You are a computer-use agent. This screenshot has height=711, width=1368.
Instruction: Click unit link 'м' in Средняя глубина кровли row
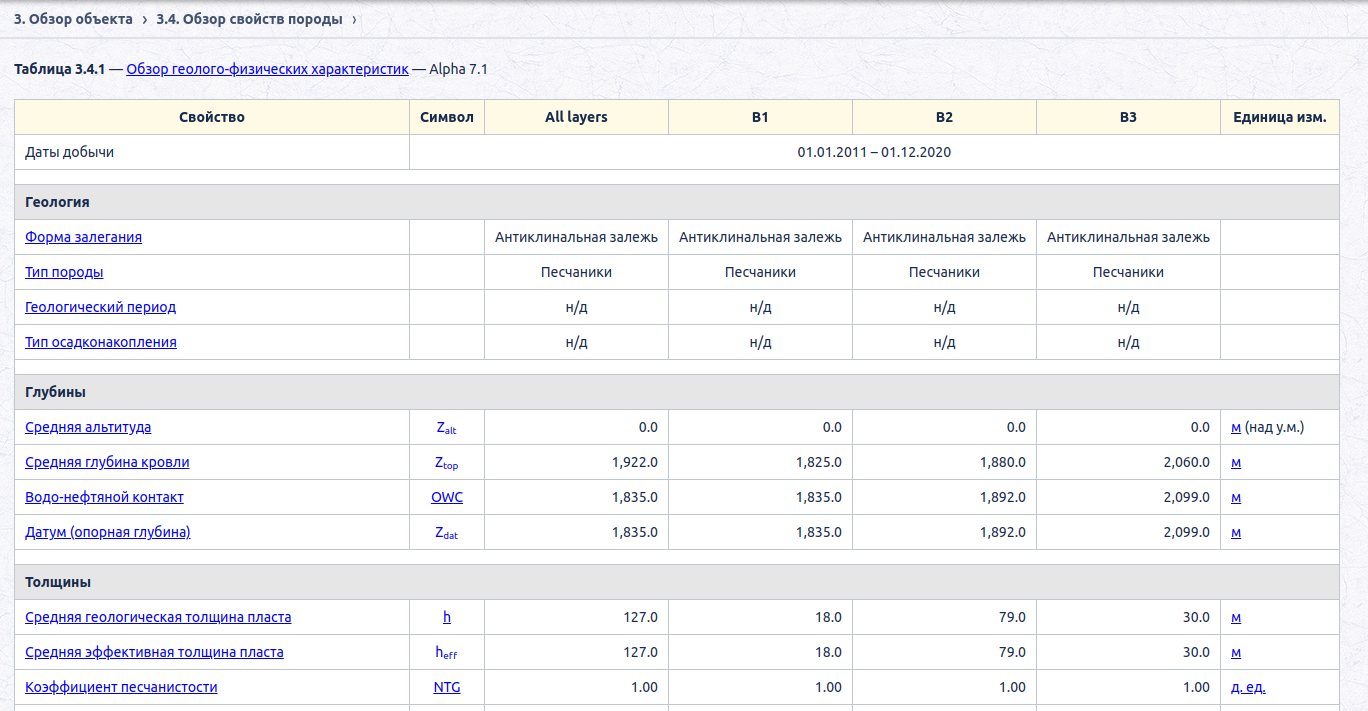(1236, 462)
